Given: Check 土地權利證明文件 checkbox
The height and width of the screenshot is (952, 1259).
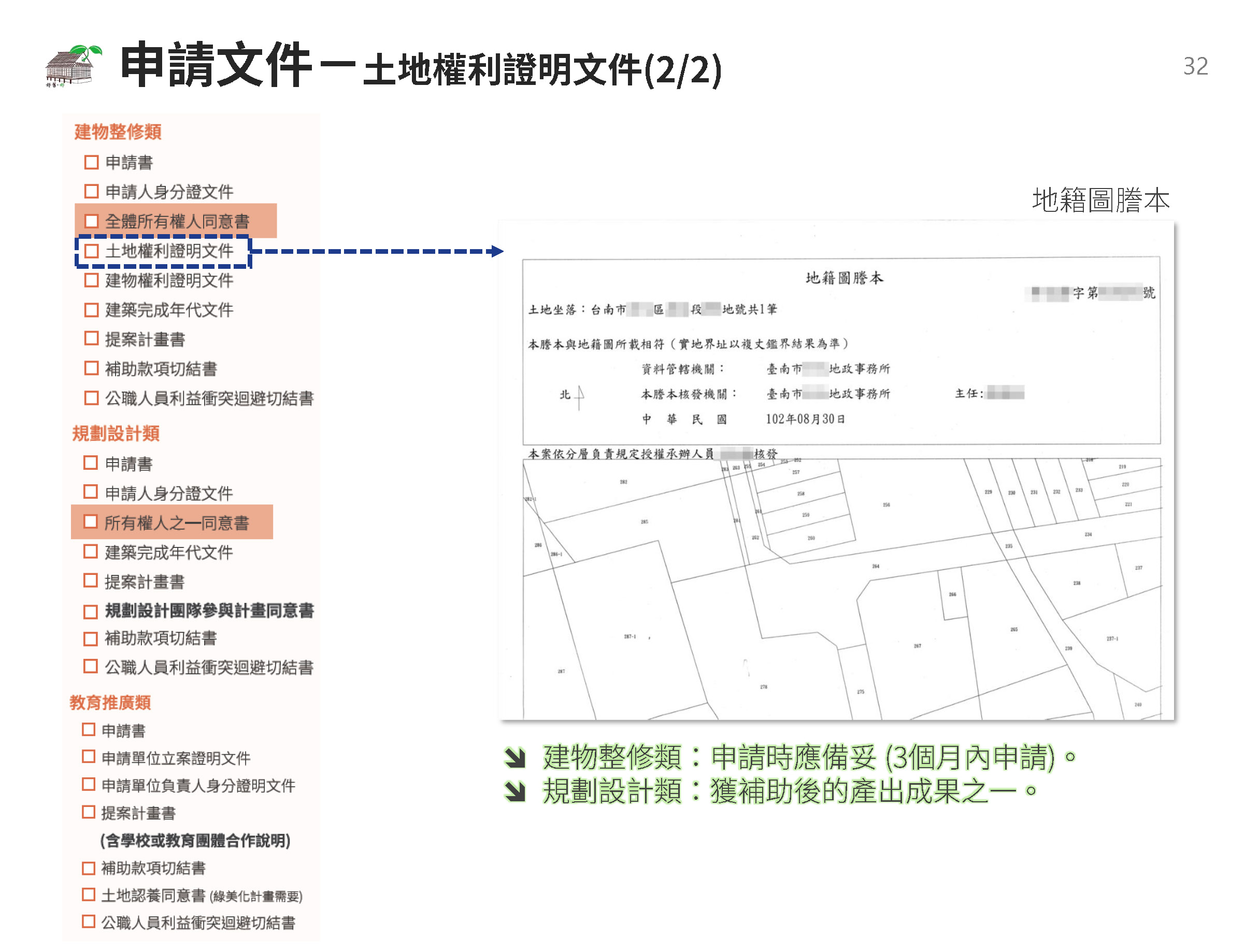Looking at the screenshot, I should 91,251.
